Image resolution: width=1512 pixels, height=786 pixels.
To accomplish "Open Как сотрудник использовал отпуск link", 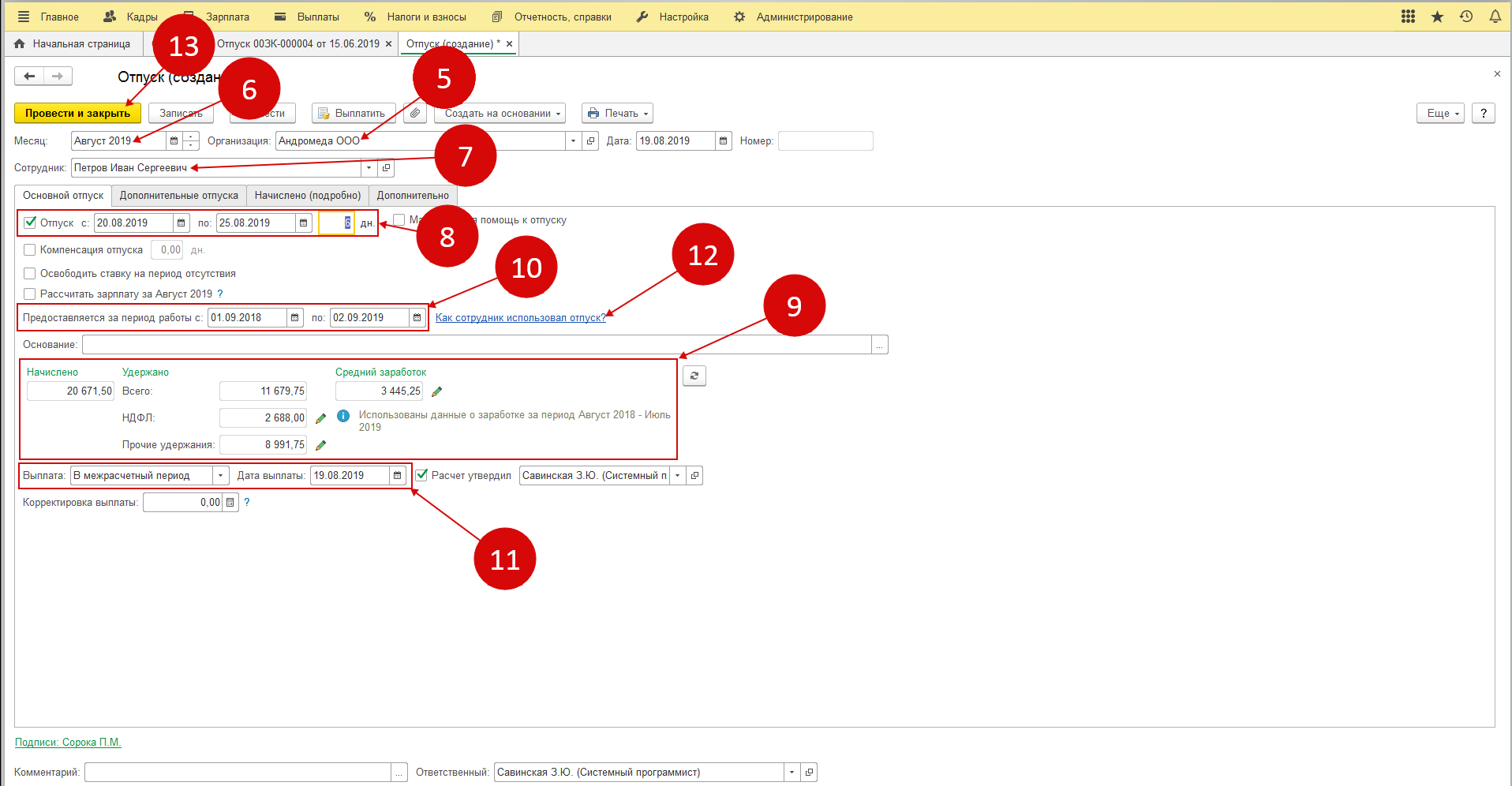I will pyautogui.click(x=521, y=318).
